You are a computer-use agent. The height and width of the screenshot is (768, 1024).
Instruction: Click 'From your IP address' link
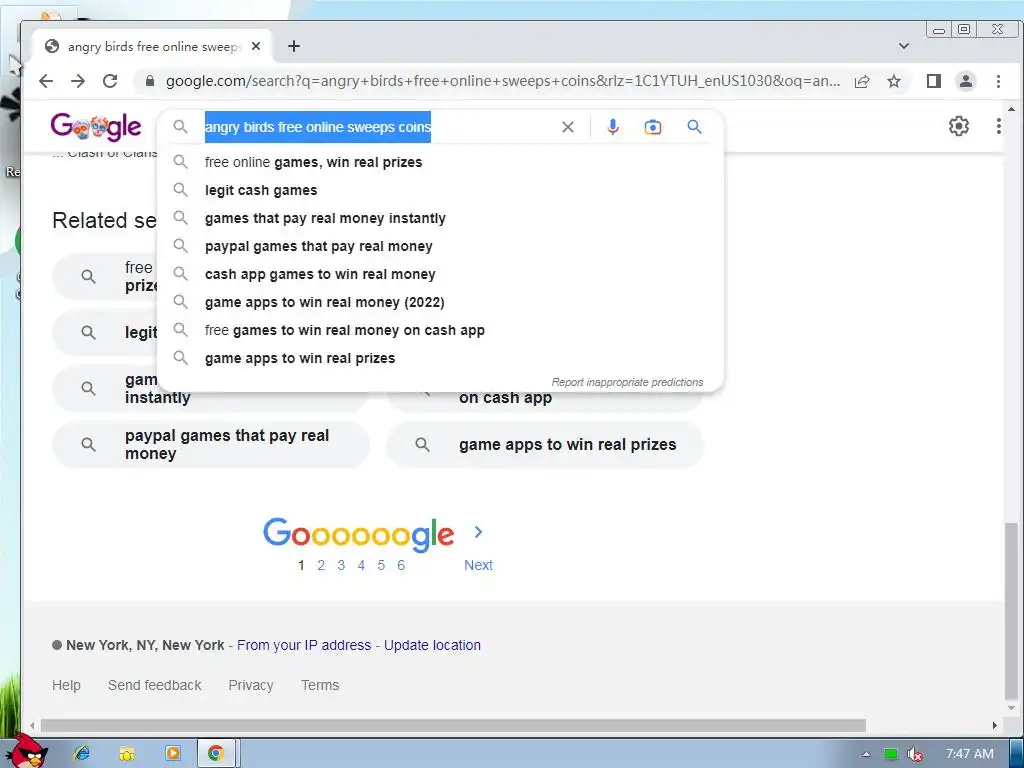(304, 645)
